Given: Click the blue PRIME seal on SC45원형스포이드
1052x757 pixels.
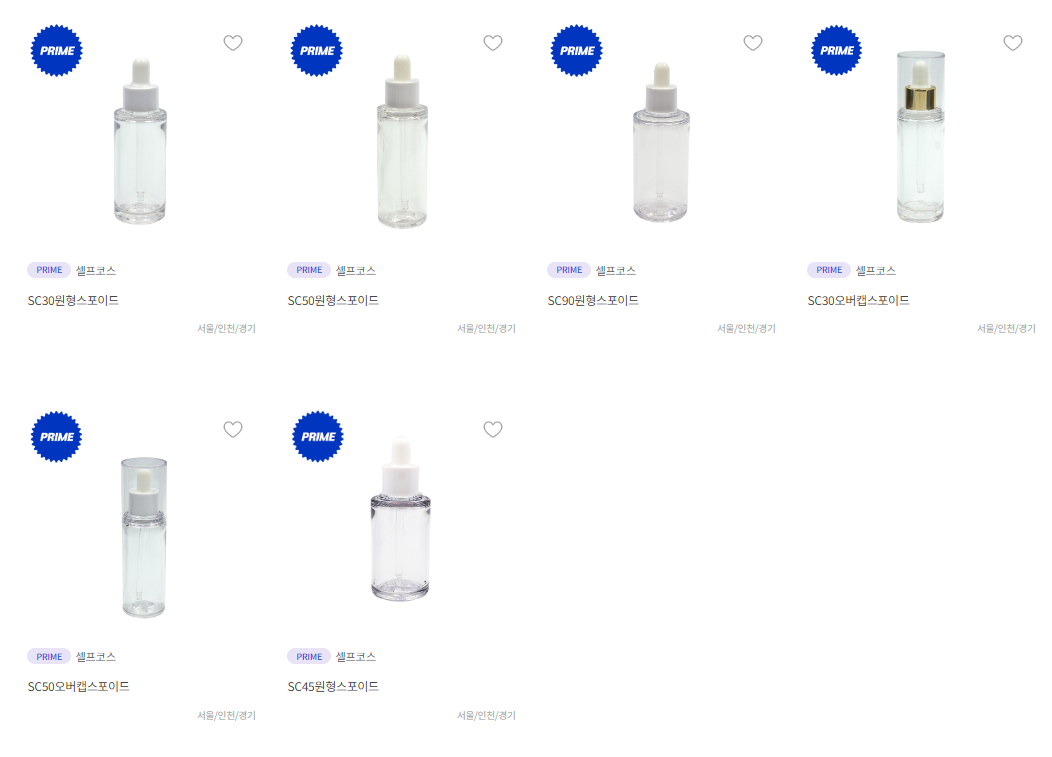Looking at the screenshot, I should [x=318, y=437].
